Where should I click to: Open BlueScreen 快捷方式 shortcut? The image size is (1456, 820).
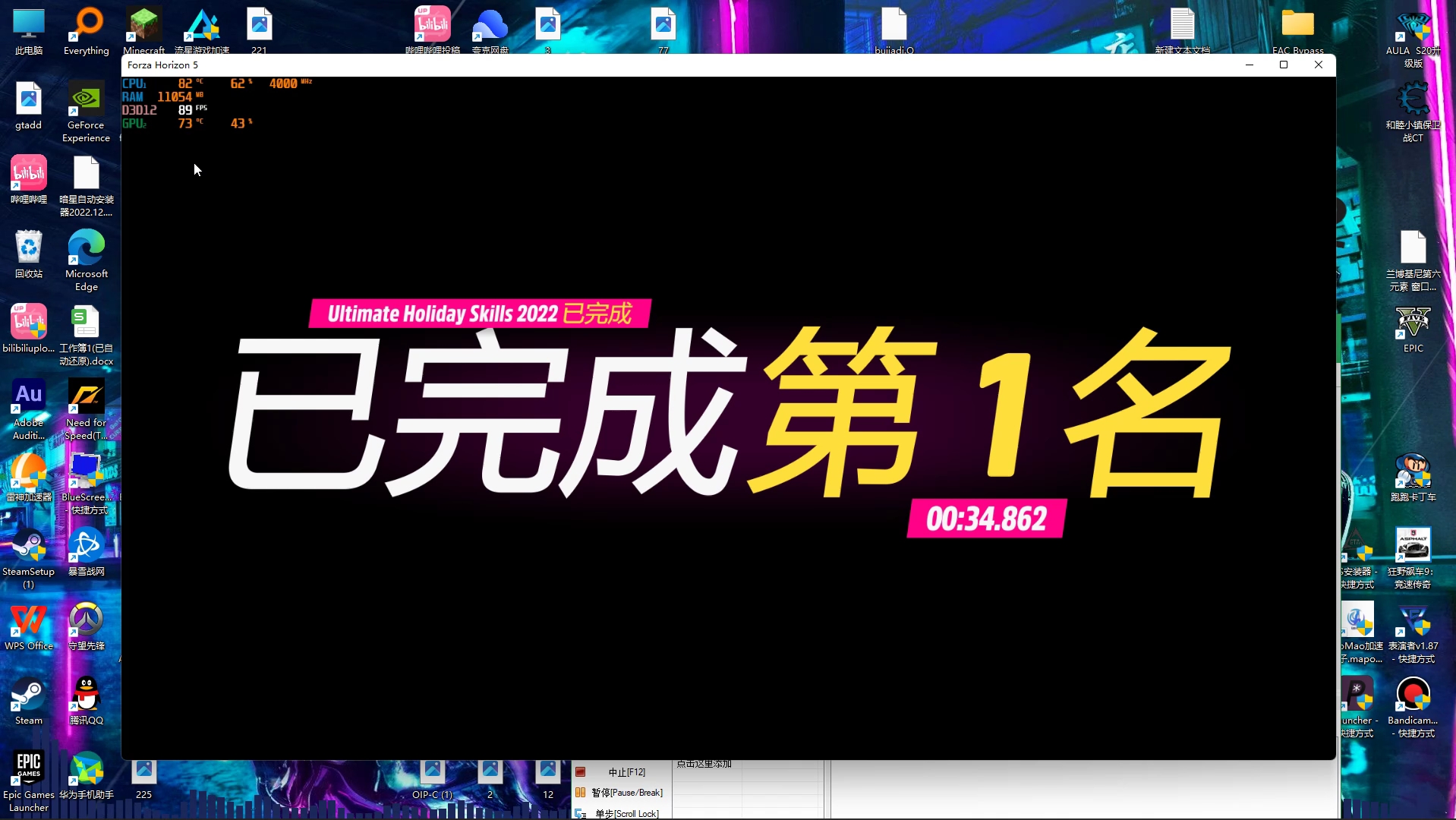[86, 484]
